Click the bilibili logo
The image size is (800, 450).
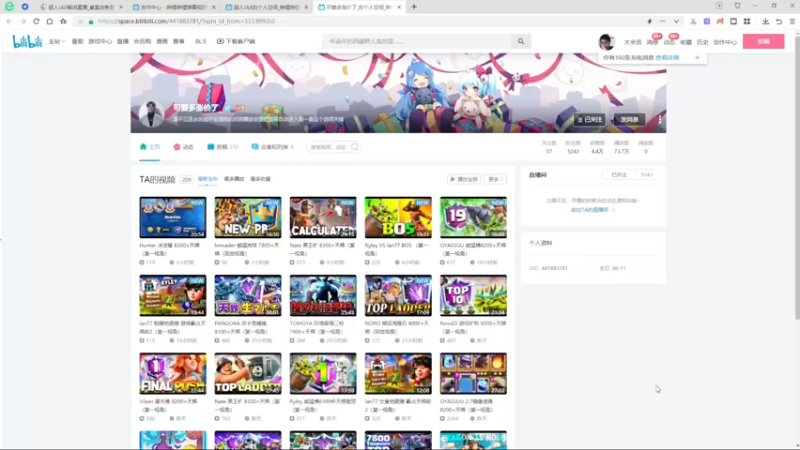(27, 41)
